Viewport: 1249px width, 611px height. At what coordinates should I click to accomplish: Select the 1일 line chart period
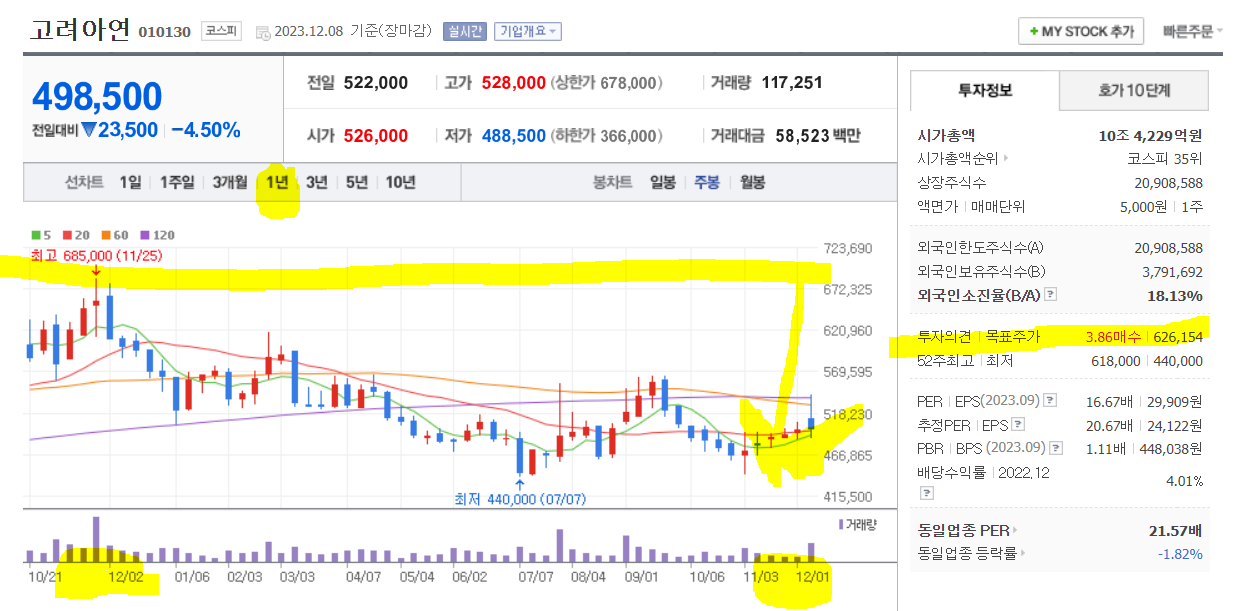click(130, 182)
